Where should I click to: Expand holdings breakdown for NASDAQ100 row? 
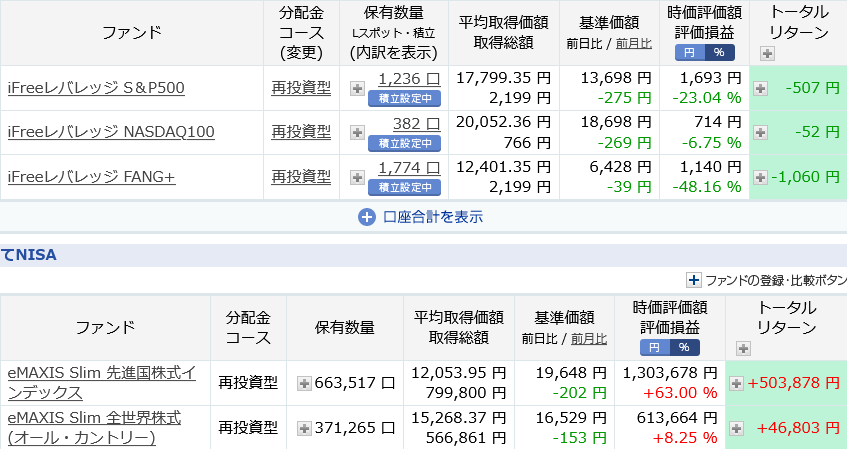pos(357,132)
